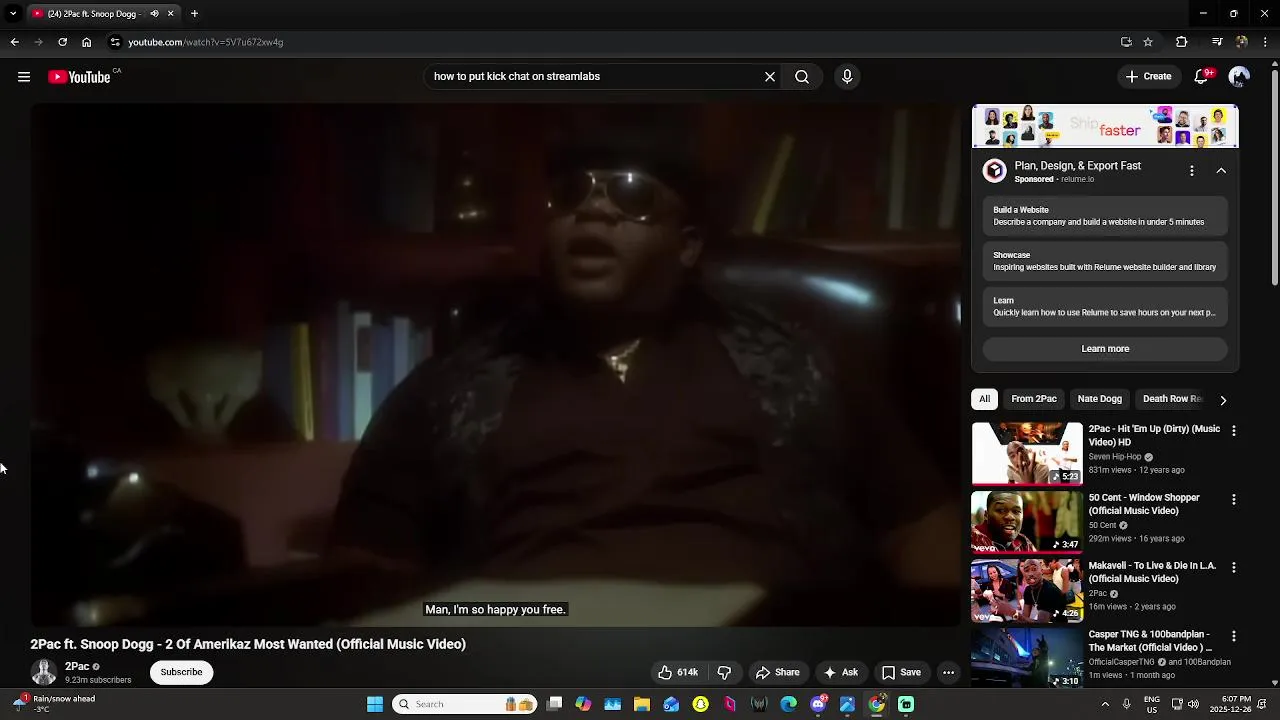Open Chrome three-dot menu
This screenshot has width=1280, height=720.
1266,42
